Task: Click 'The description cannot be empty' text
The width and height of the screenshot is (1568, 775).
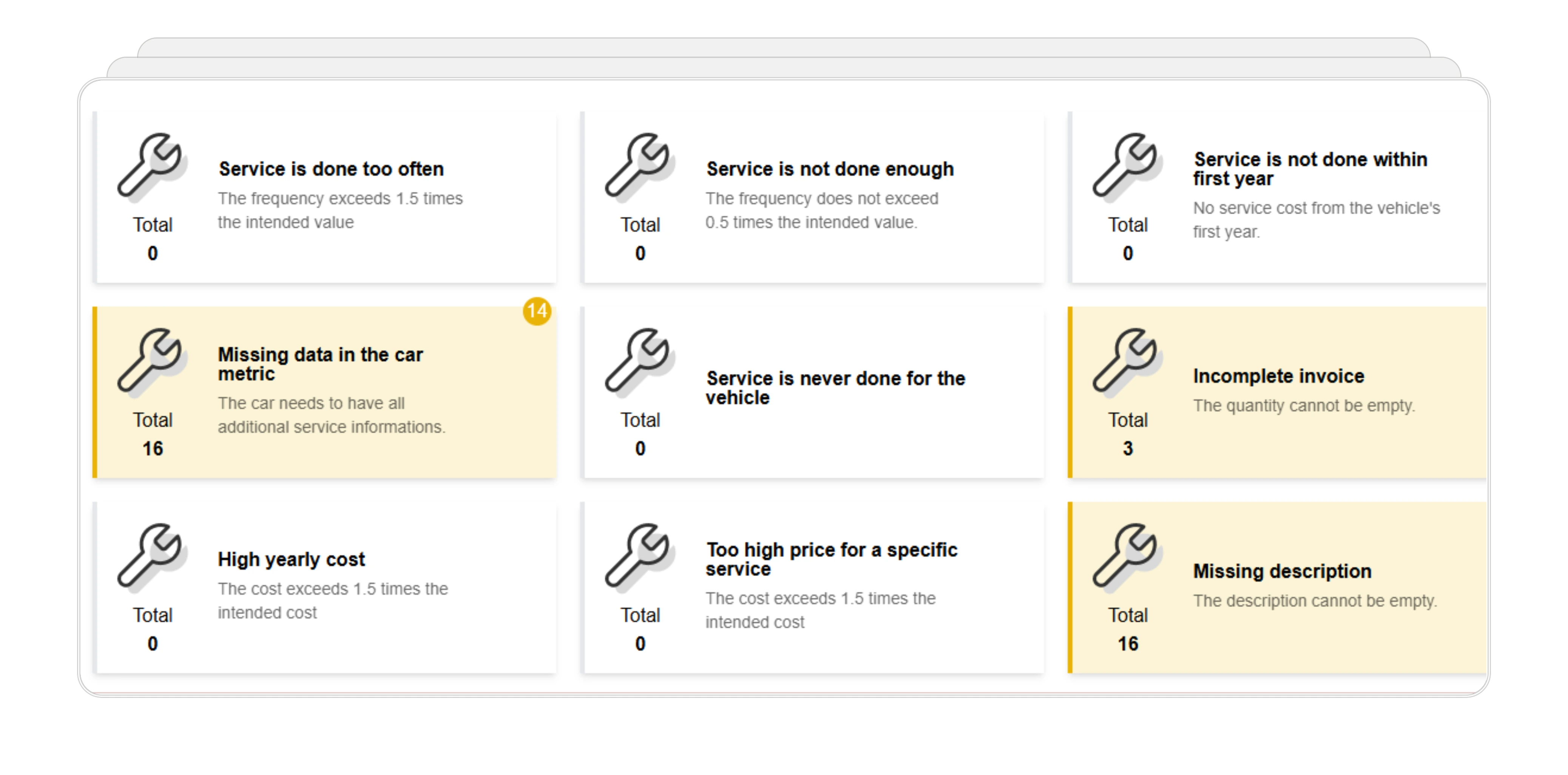Action: [x=1315, y=601]
